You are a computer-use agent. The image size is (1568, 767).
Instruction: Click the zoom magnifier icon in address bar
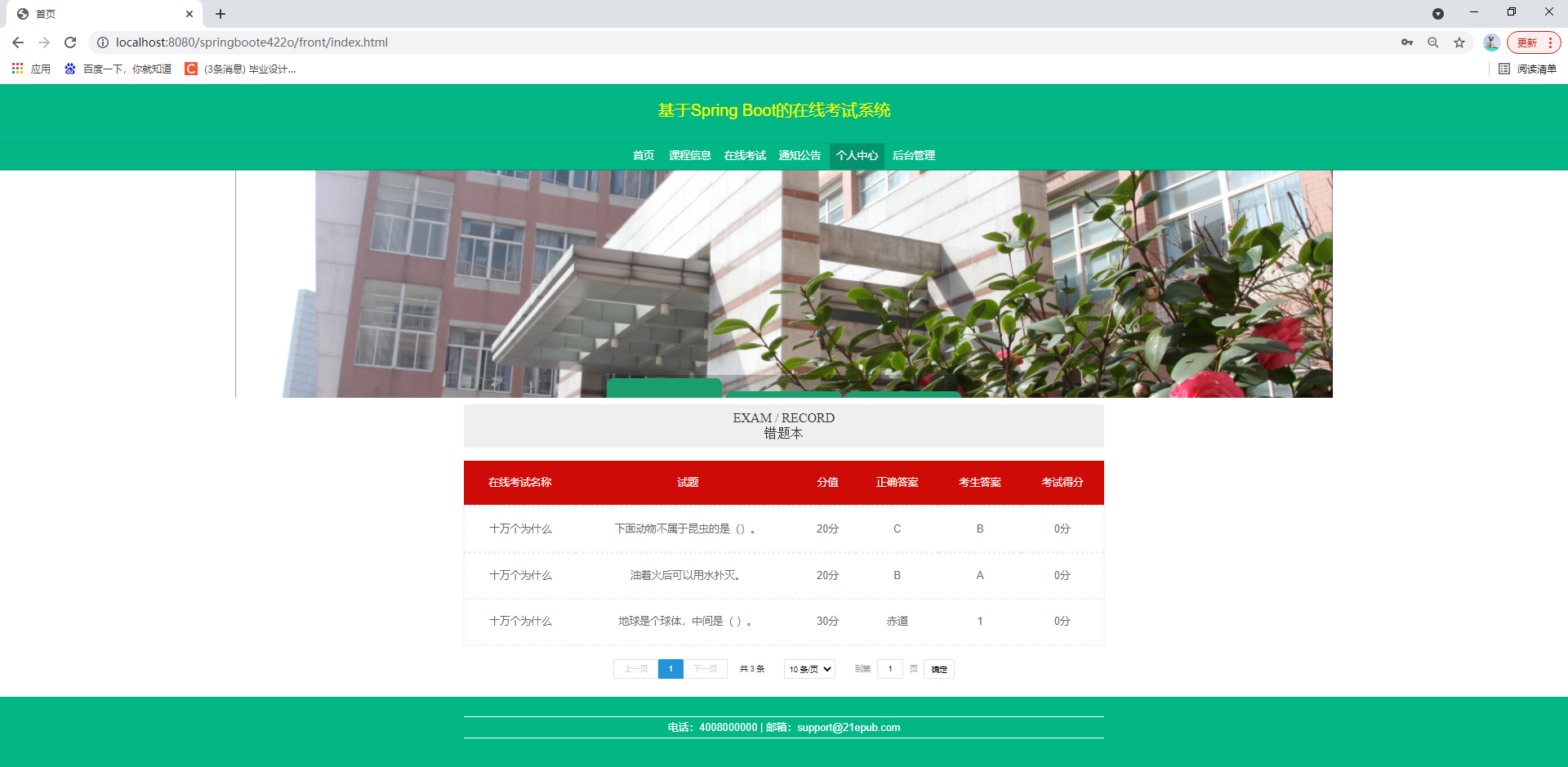[x=1432, y=42]
